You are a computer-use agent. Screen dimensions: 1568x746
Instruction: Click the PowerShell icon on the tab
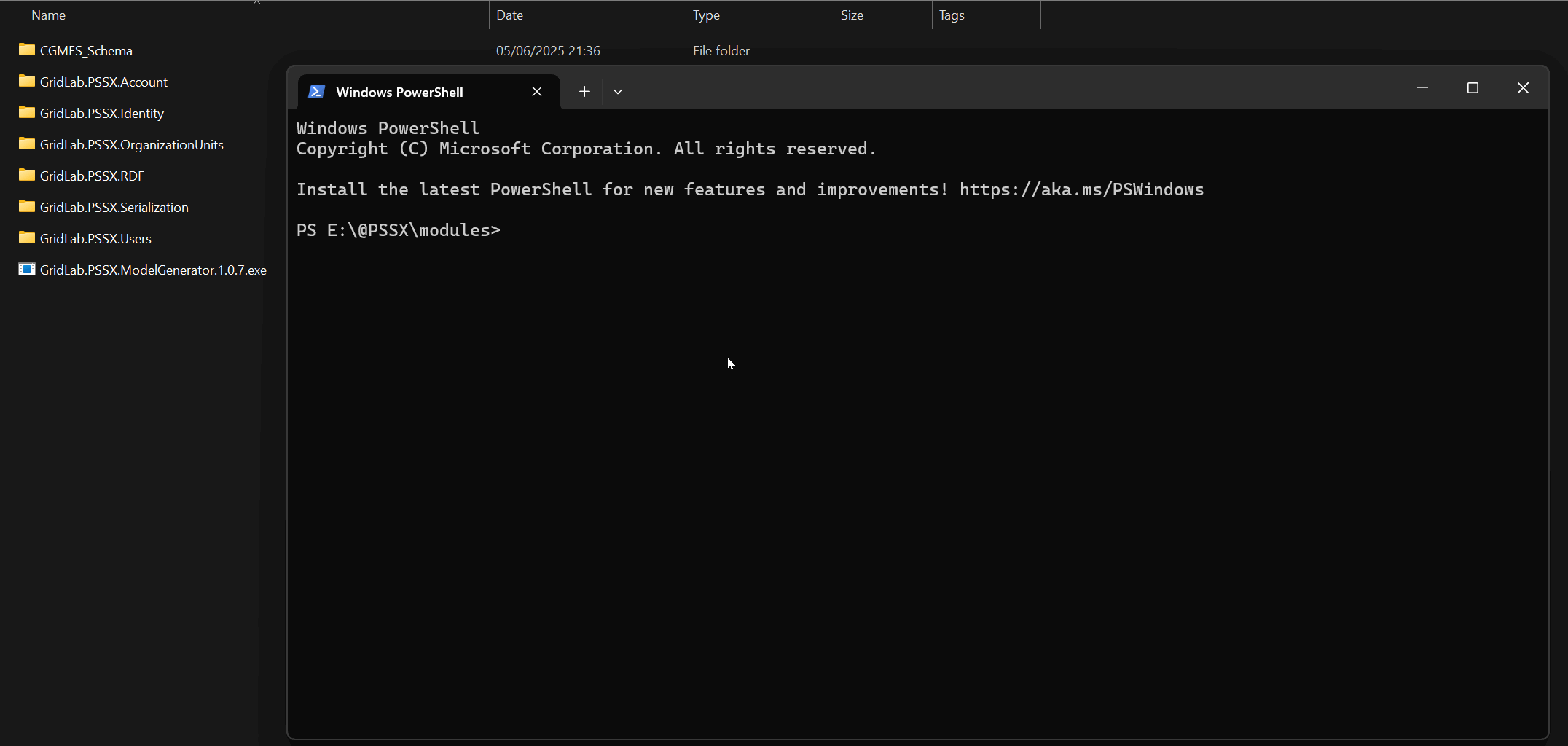tap(316, 92)
